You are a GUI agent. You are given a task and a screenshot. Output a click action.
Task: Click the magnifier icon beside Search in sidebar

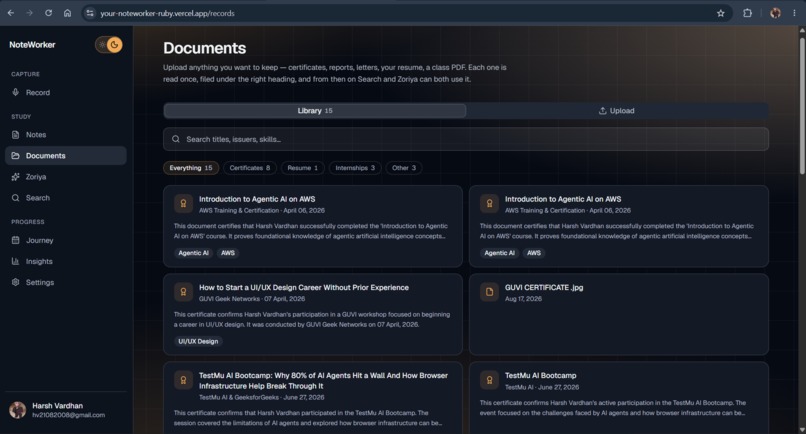click(x=15, y=197)
